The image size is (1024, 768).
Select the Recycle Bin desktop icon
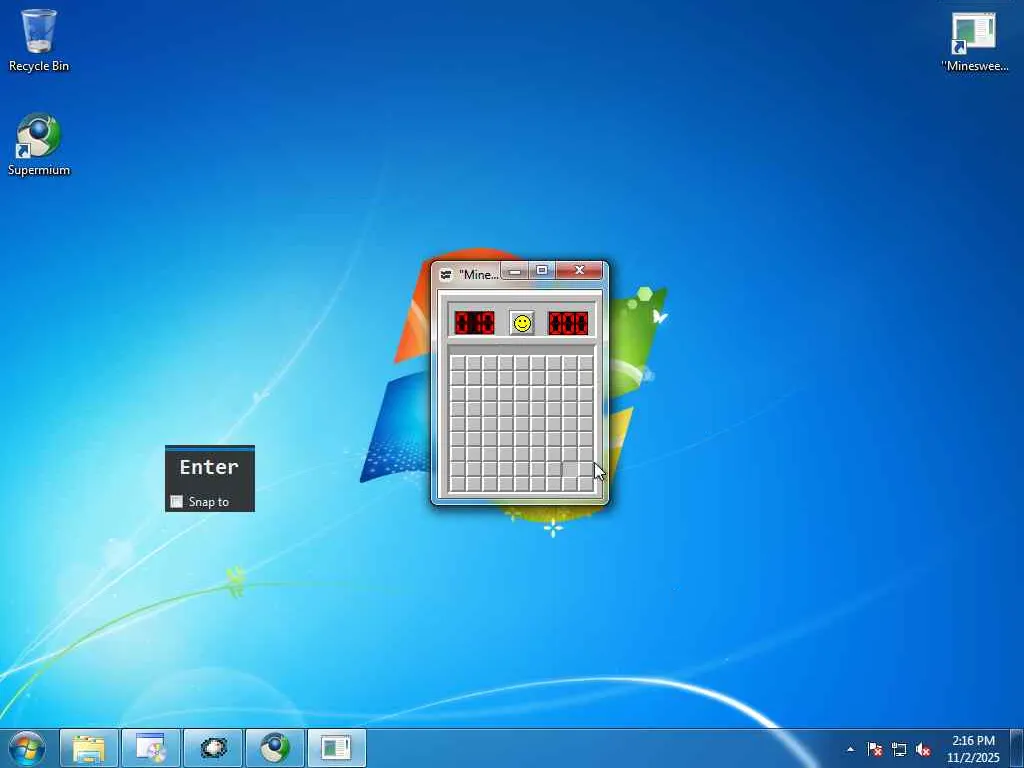point(39,40)
